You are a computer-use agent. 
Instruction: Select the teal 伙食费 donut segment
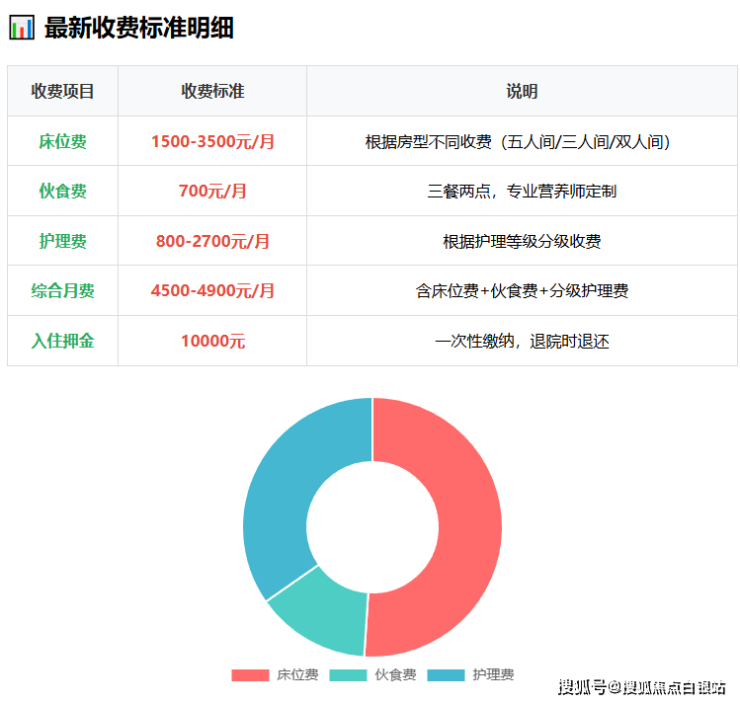click(320, 610)
